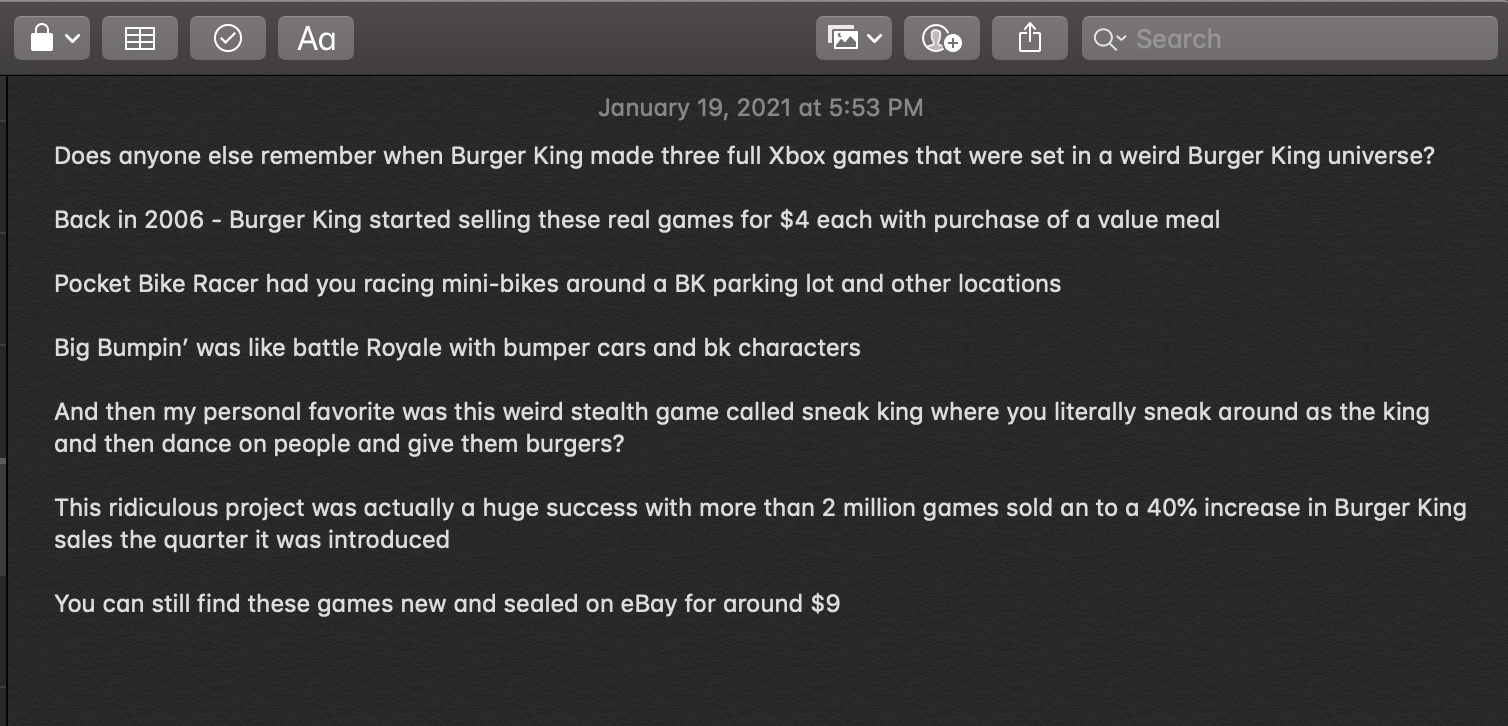This screenshot has height=726, width=1508.
Task: Click the photo media icon
Action: 842,39
